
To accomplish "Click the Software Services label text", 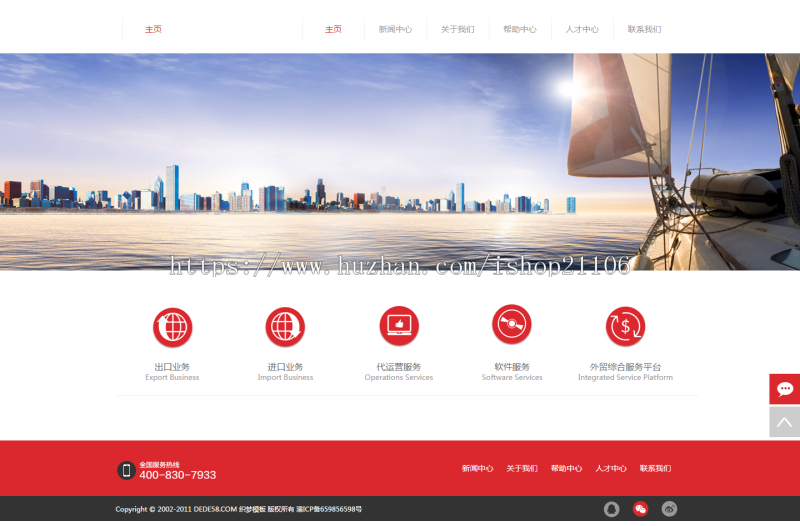I will coord(512,378).
